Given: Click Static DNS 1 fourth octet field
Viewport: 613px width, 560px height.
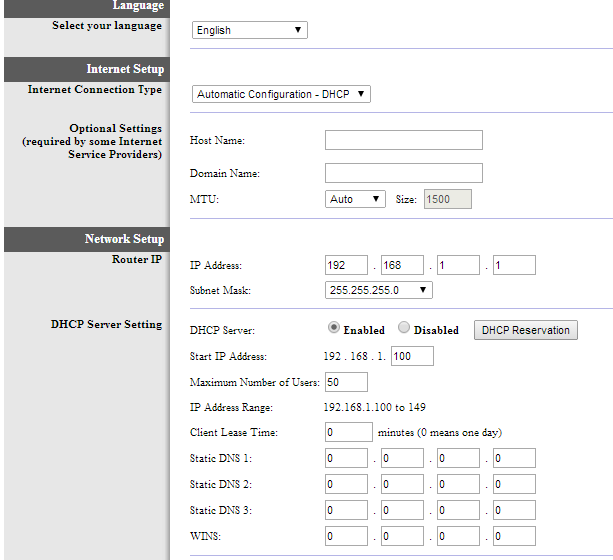Looking at the screenshot, I should [x=514, y=458].
